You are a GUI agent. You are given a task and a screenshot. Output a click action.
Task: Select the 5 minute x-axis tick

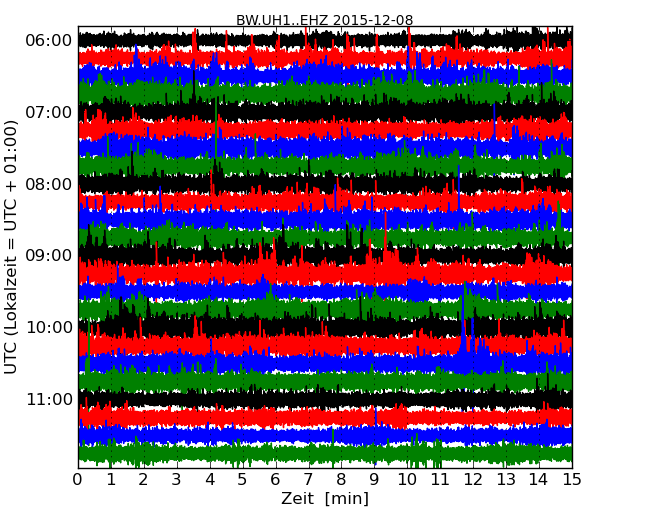(243, 480)
